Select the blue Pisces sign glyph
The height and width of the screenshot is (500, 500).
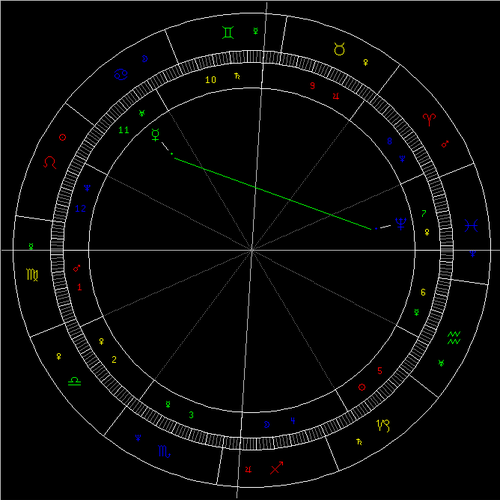[x=471, y=226]
